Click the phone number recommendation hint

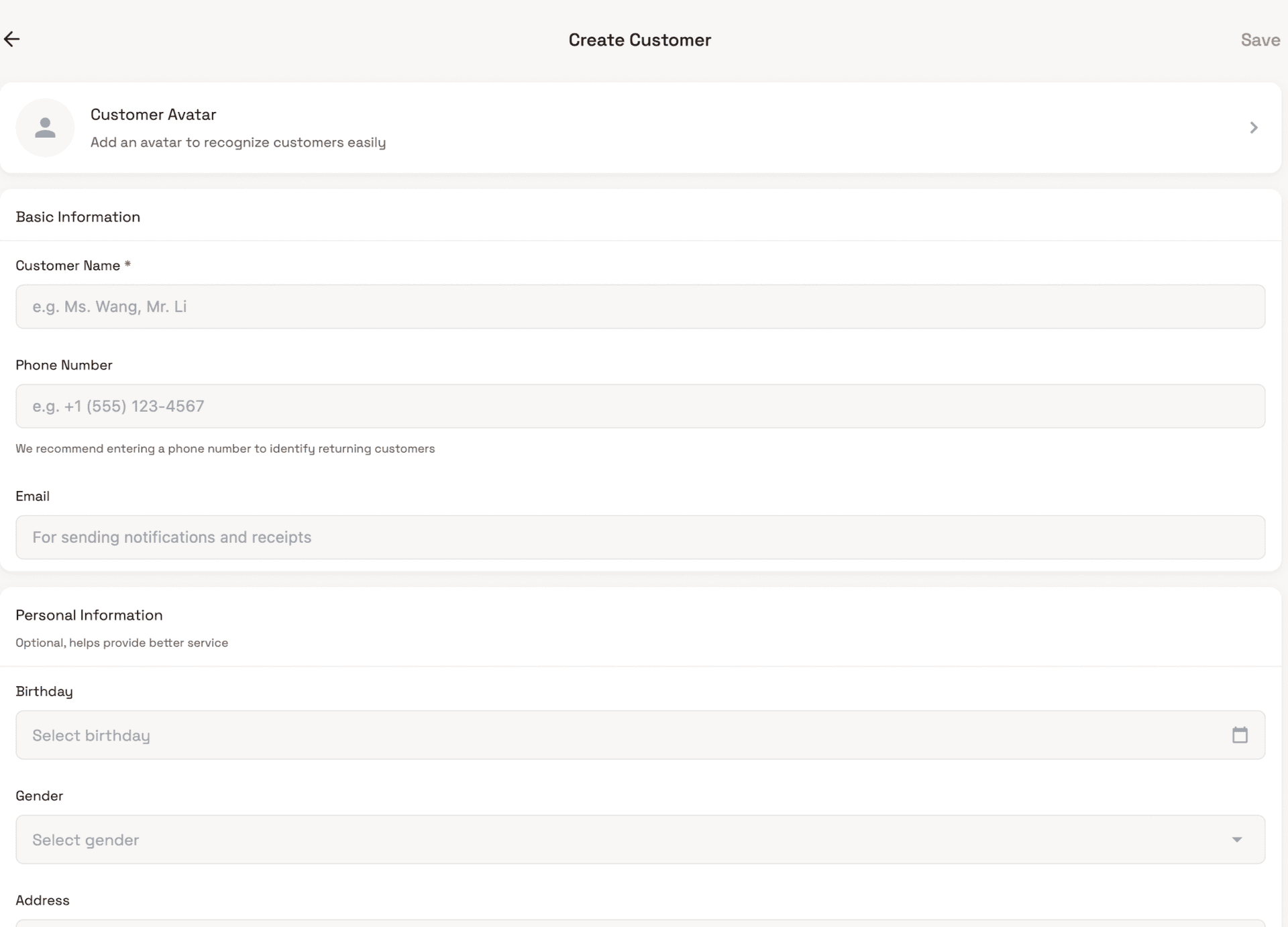pyautogui.click(x=225, y=449)
